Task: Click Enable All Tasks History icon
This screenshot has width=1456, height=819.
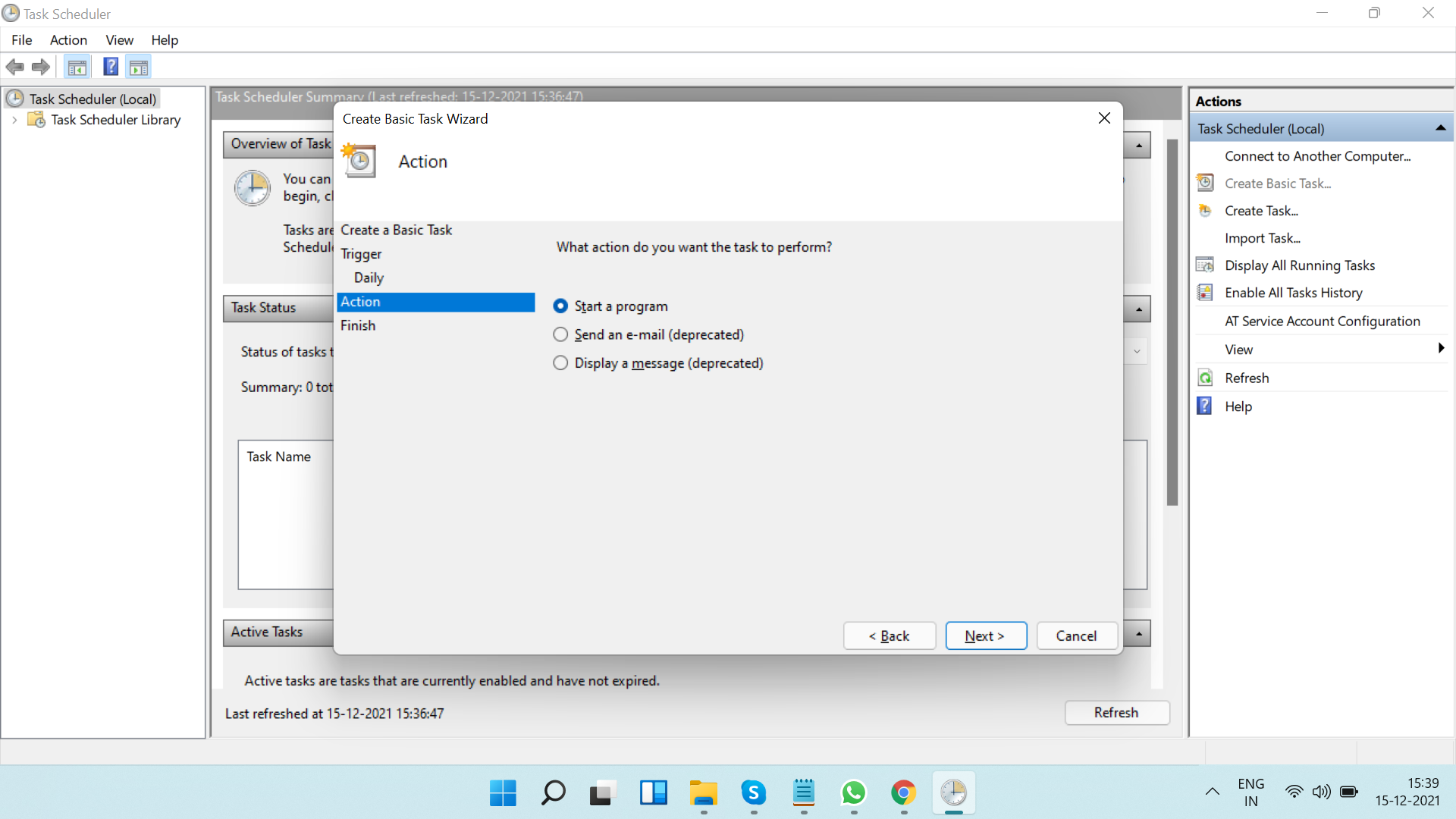Action: 1205,293
